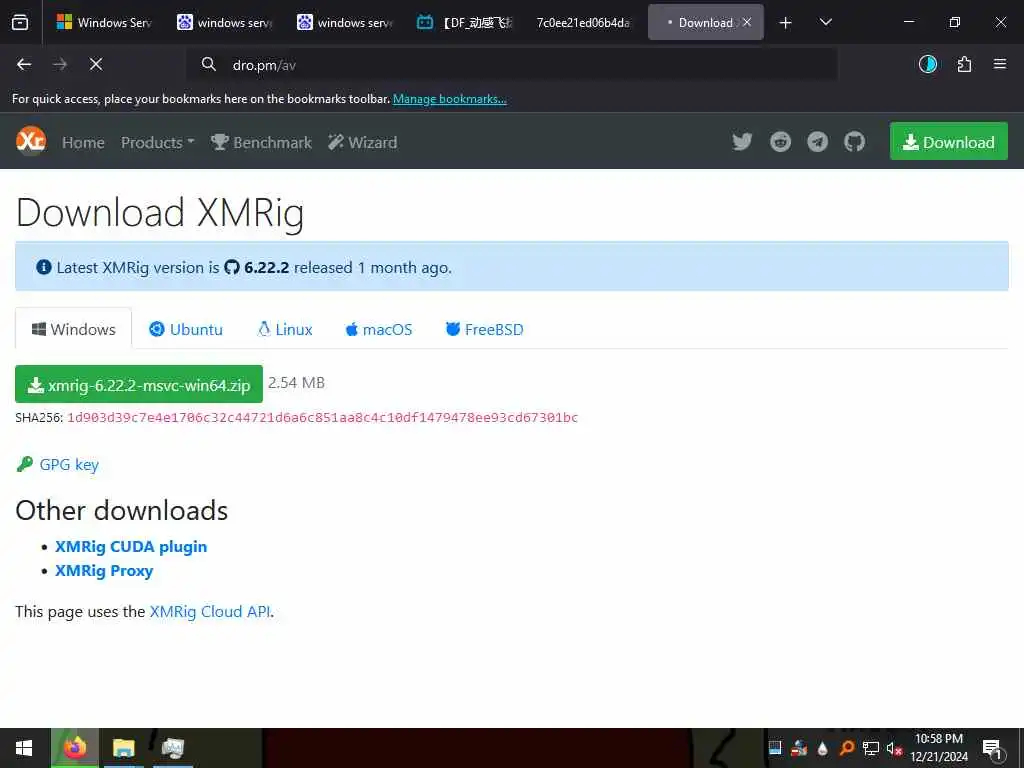Image resolution: width=1024 pixels, height=768 pixels.
Task: Click the XMRig logo in navbar
Action: point(31,140)
